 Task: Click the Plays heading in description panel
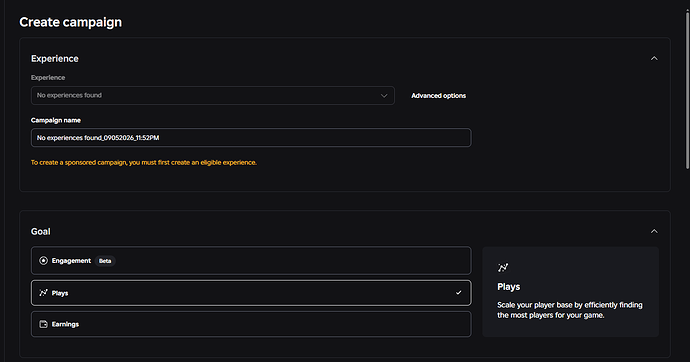[509, 287]
